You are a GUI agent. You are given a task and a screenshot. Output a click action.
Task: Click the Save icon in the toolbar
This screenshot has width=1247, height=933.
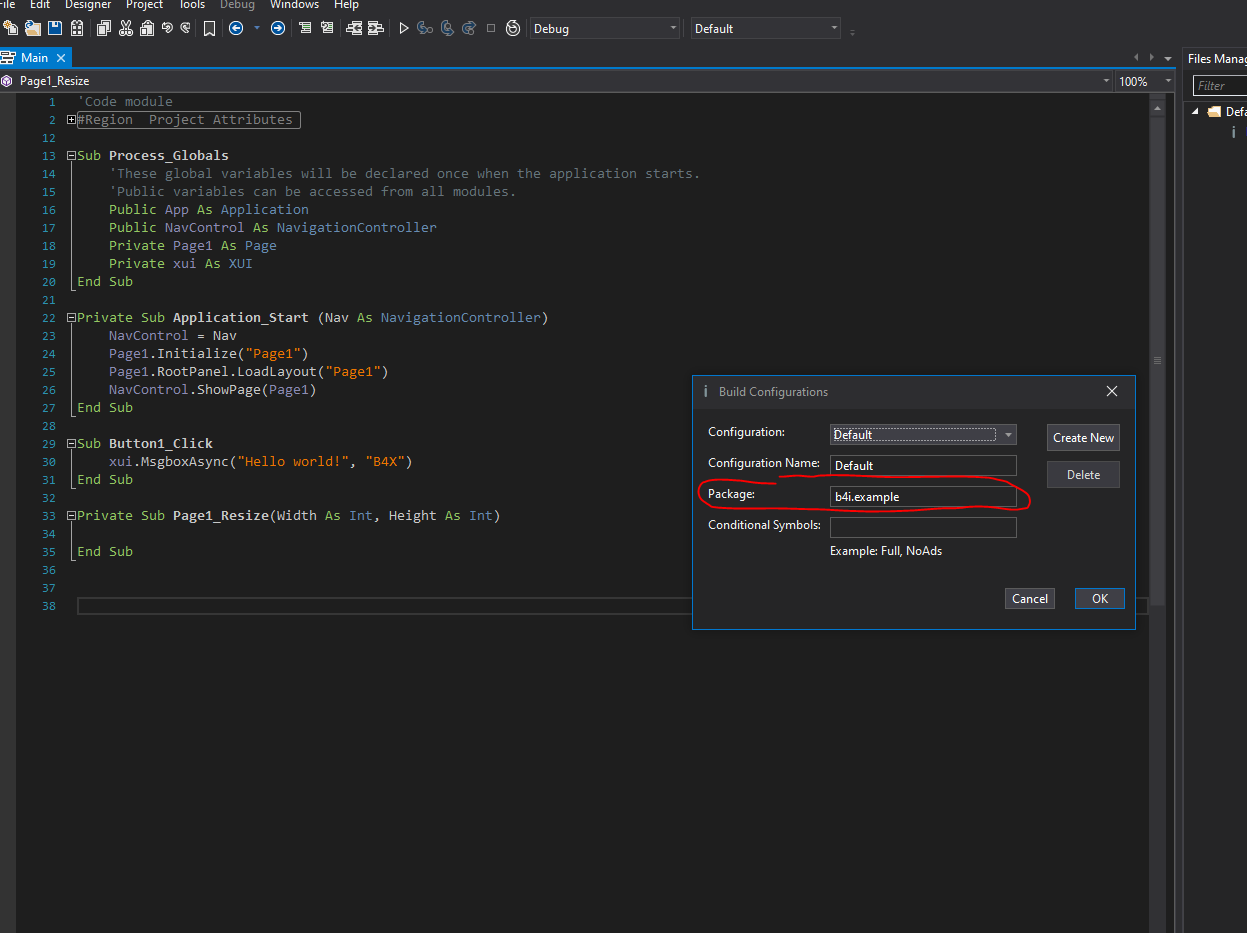coord(55,28)
